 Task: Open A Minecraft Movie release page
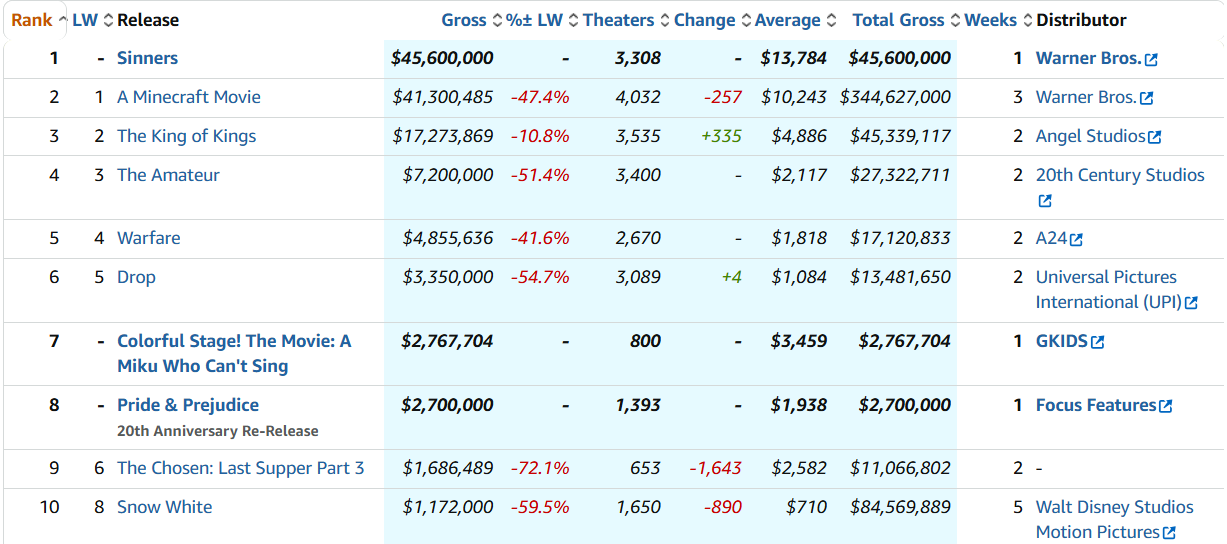(188, 97)
